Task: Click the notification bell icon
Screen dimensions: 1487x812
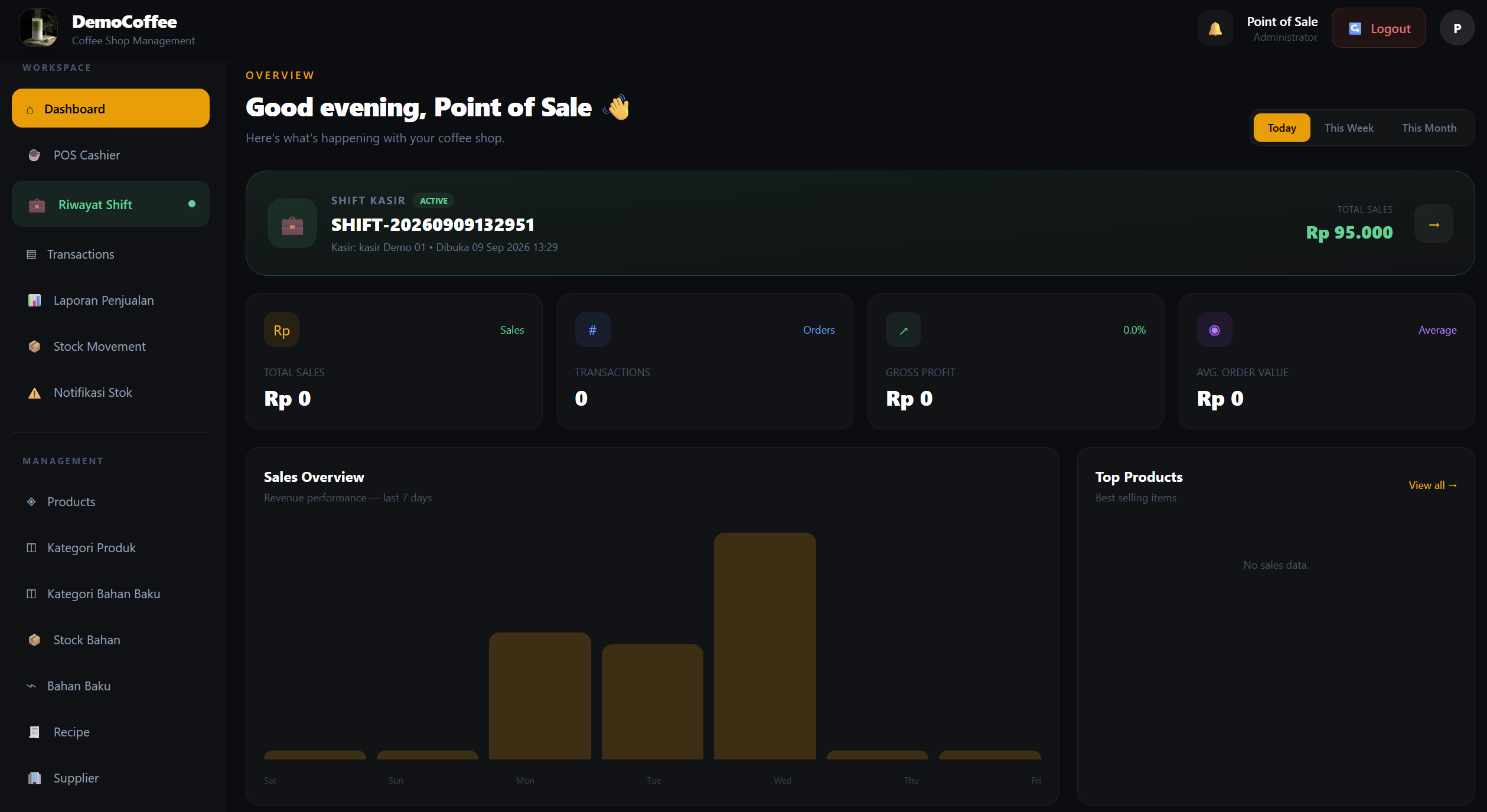Action: tap(1215, 28)
